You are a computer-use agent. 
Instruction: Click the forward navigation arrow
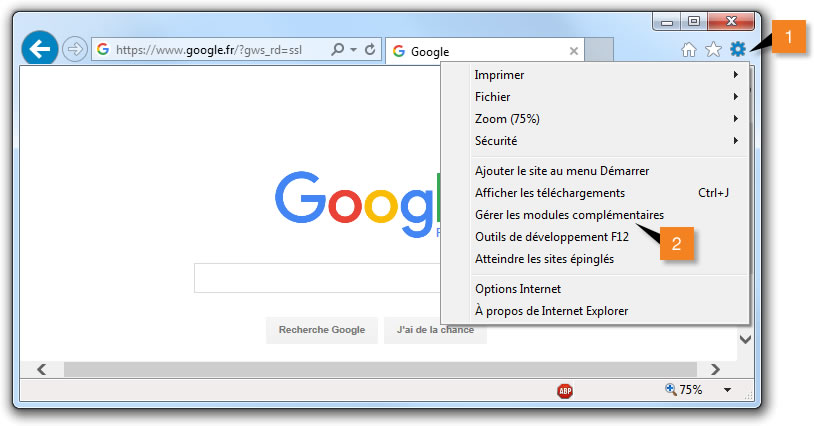coord(74,49)
